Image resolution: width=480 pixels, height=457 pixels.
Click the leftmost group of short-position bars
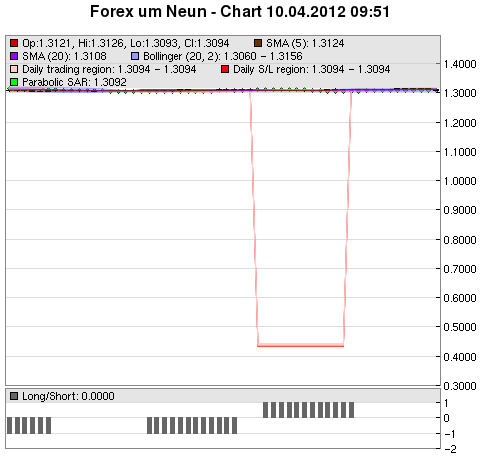pyautogui.click(x=29, y=426)
